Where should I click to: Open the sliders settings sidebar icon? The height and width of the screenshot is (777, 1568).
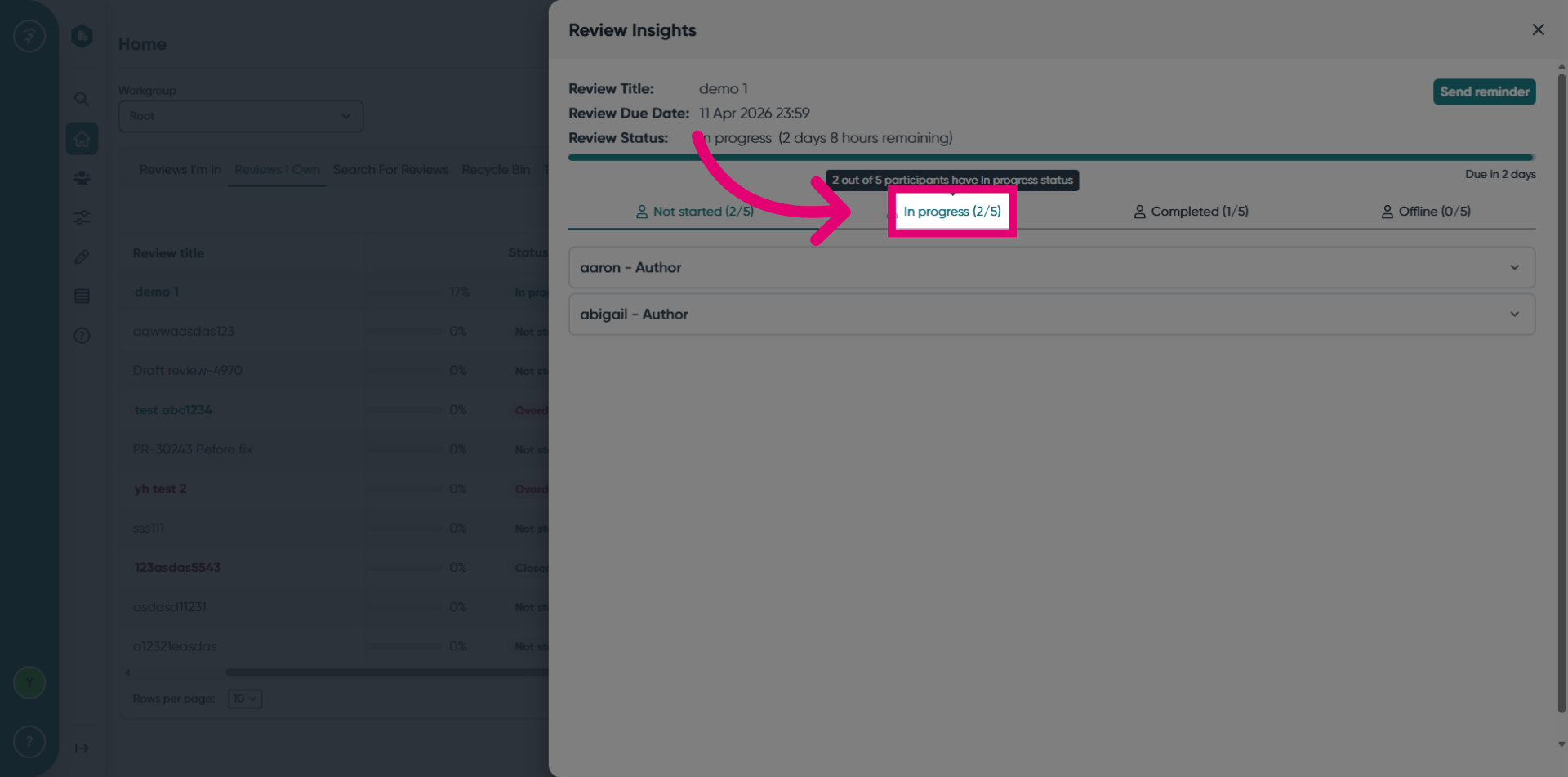tap(82, 217)
